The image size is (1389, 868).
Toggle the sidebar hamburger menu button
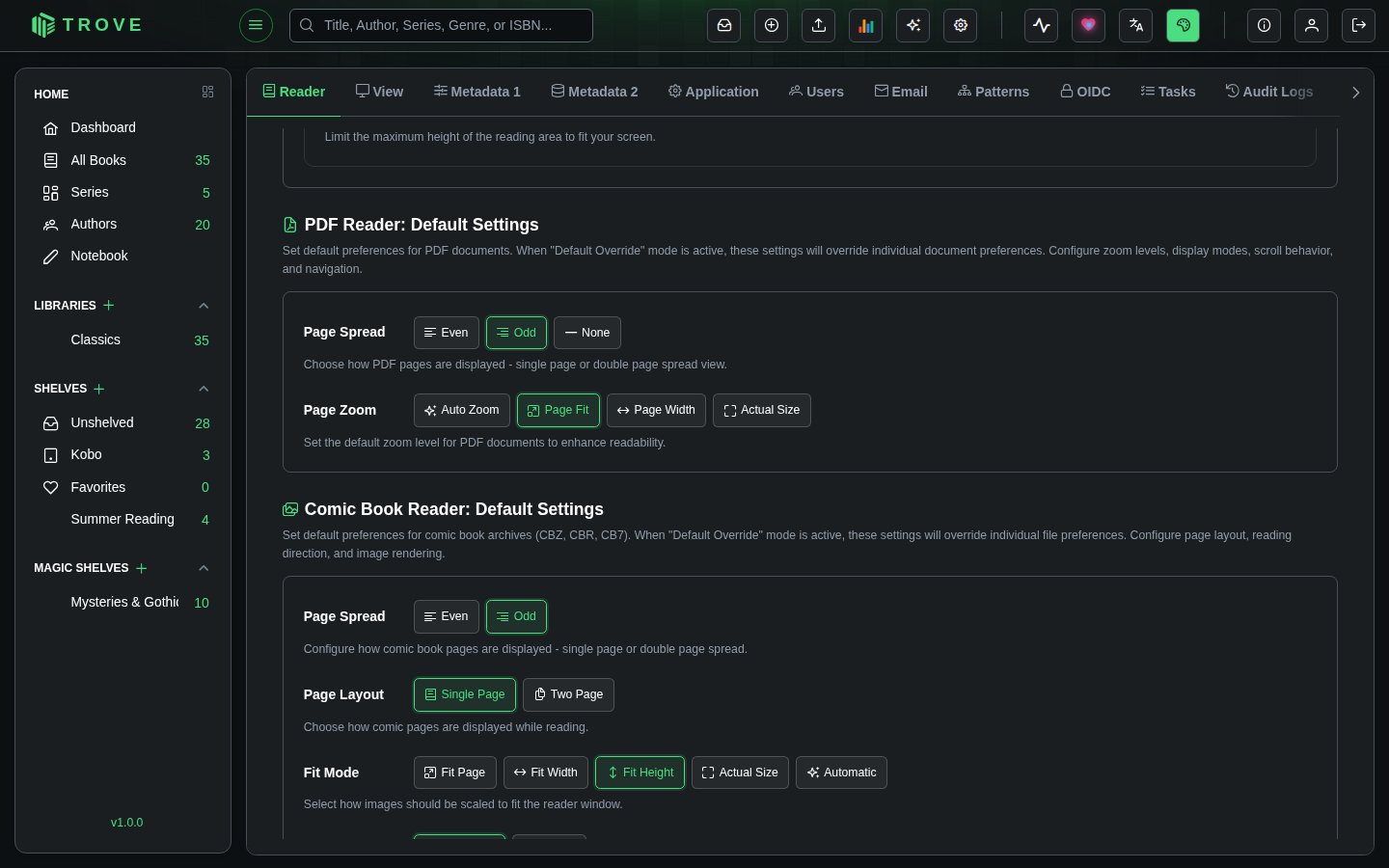click(256, 25)
